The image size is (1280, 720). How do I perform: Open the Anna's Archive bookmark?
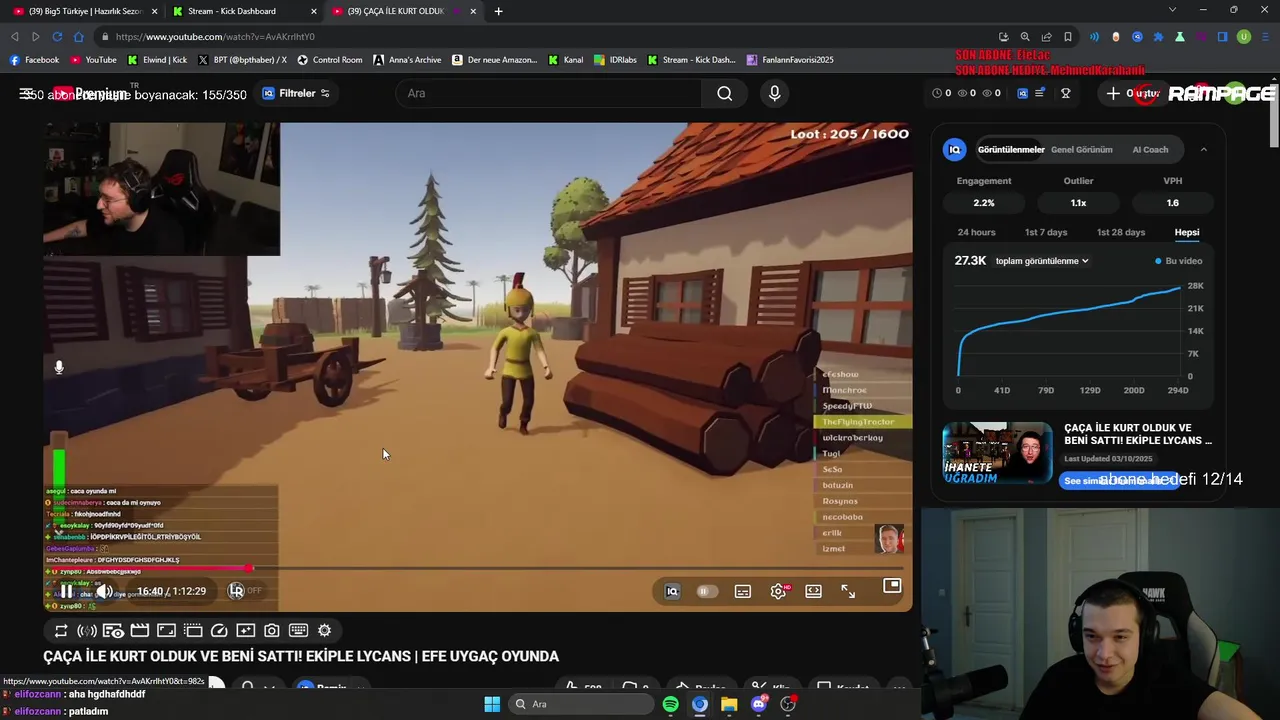click(x=407, y=60)
